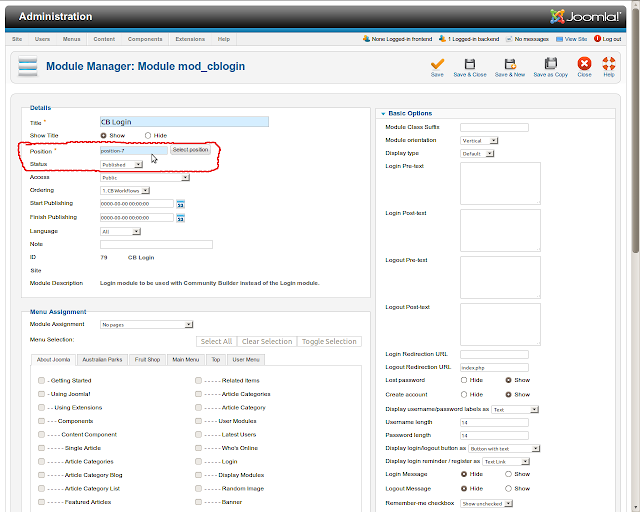Click the Module Manager header icon
This screenshot has width=640, height=512.
pos(28,66)
